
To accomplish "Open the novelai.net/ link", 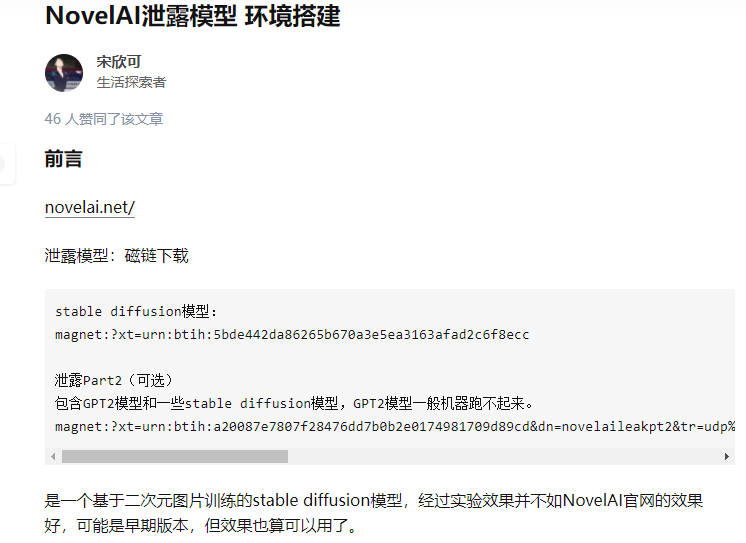I will tap(90, 207).
